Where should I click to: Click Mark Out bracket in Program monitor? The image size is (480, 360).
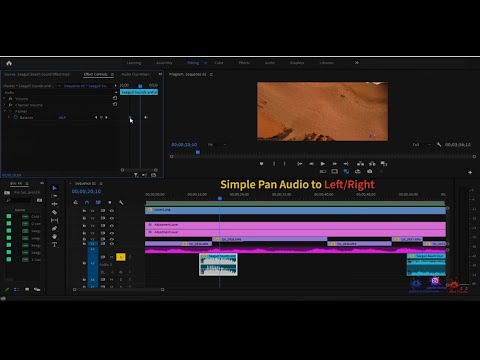284,164
